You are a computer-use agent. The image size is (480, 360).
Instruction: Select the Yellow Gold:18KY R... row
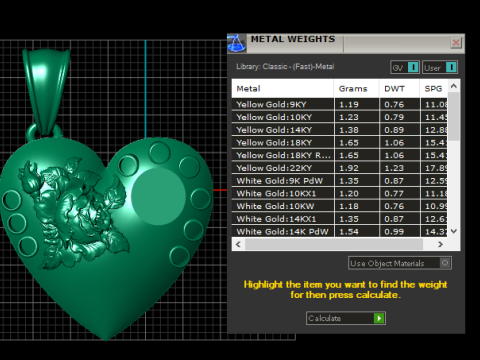pyautogui.click(x=339, y=155)
